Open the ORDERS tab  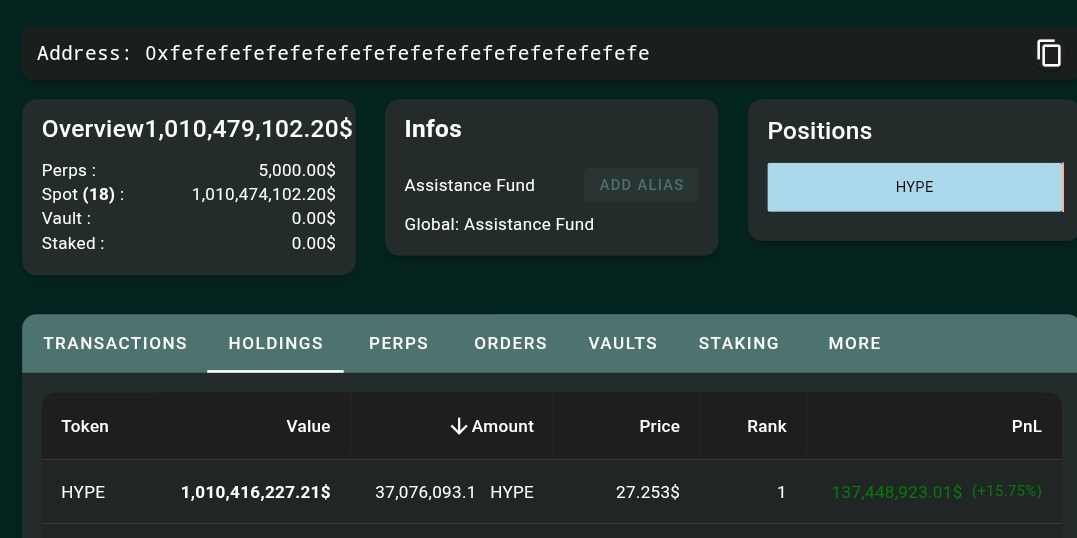coord(510,343)
